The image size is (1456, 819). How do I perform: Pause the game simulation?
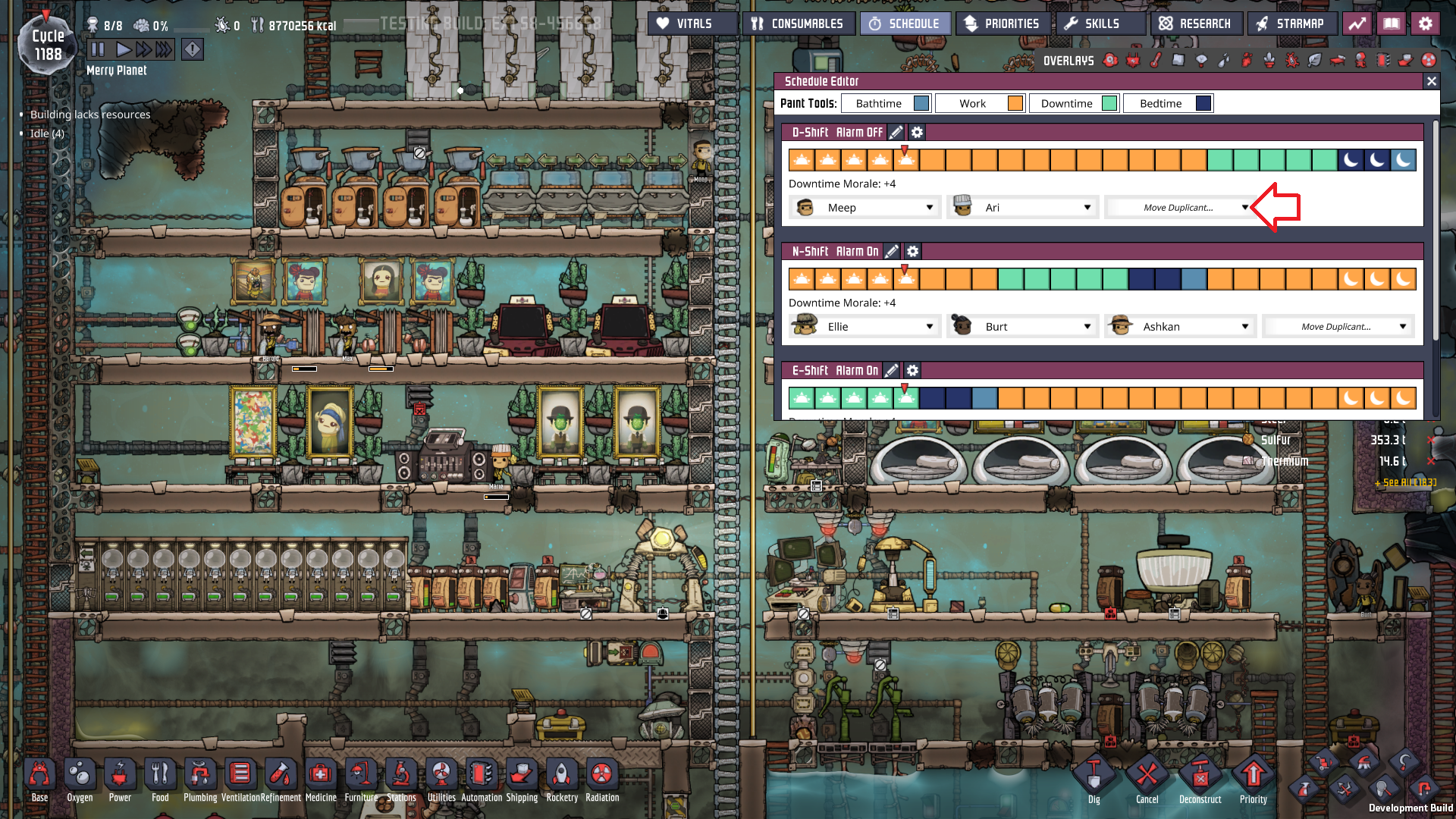[x=98, y=50]
